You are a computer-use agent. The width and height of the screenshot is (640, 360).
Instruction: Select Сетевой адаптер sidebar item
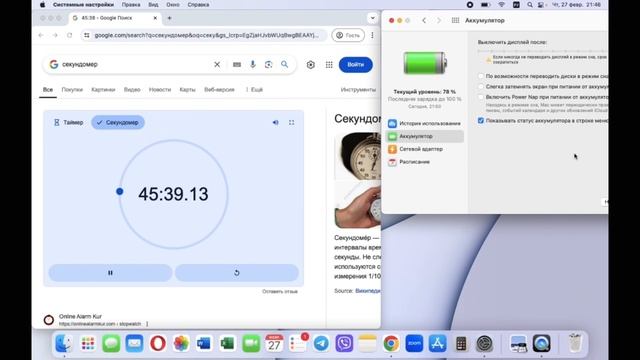[x=424, y=149]
